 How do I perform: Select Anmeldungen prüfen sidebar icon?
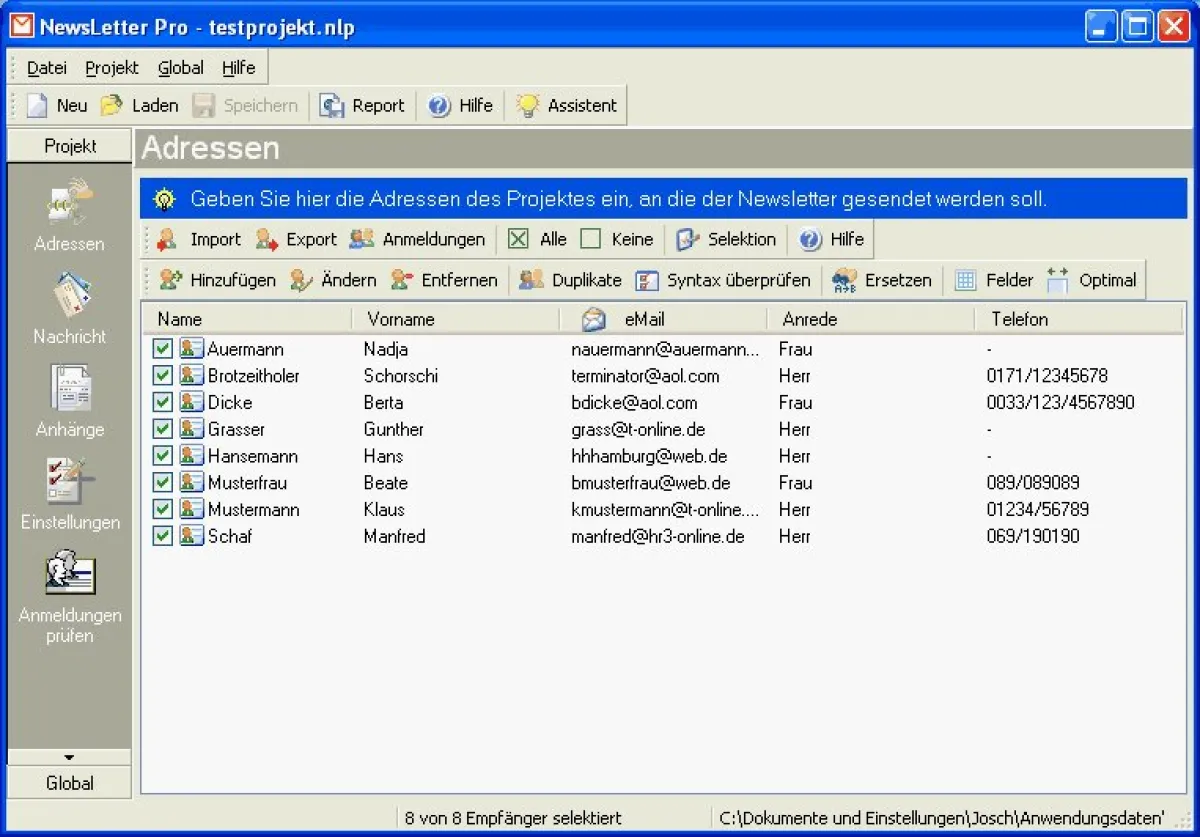(x=69, y=574)
